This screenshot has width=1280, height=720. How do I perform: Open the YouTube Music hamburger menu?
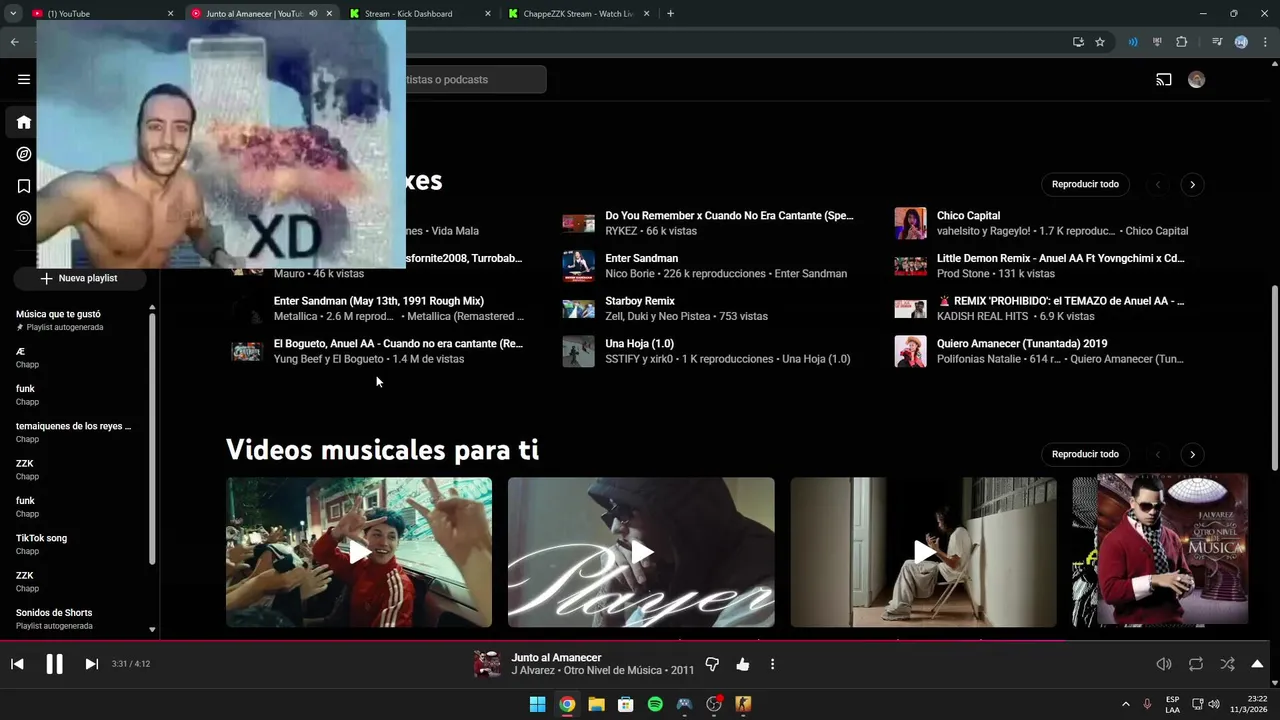pos(24,79)
